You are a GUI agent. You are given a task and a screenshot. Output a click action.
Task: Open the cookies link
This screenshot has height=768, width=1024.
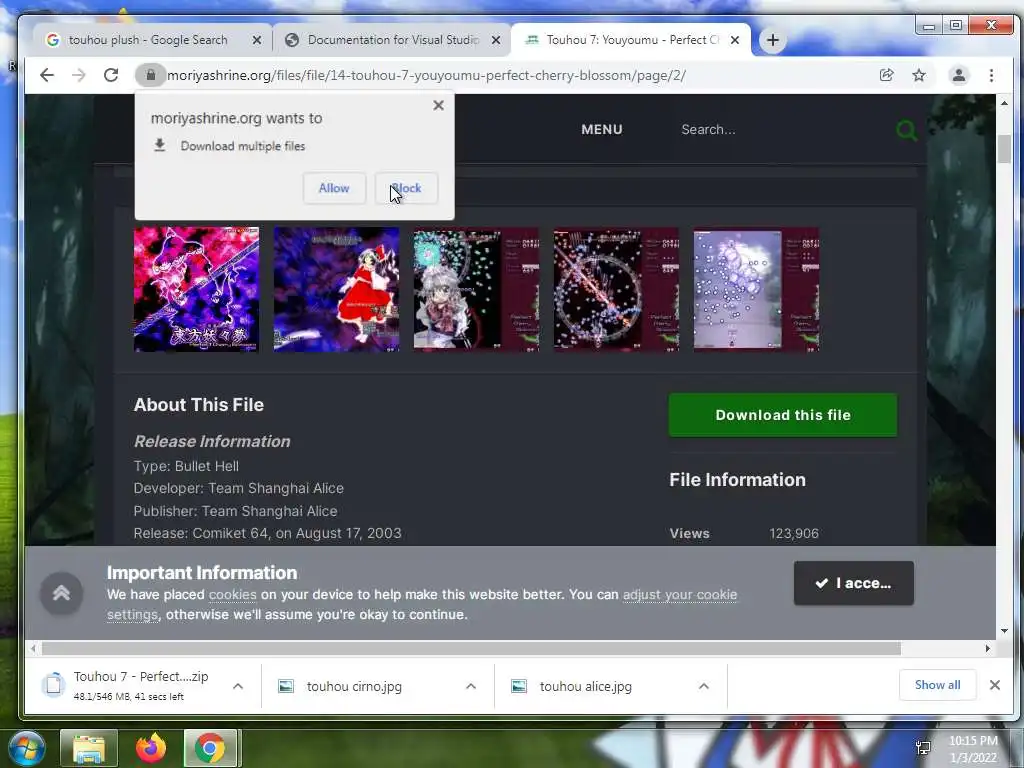pos(232,595)
